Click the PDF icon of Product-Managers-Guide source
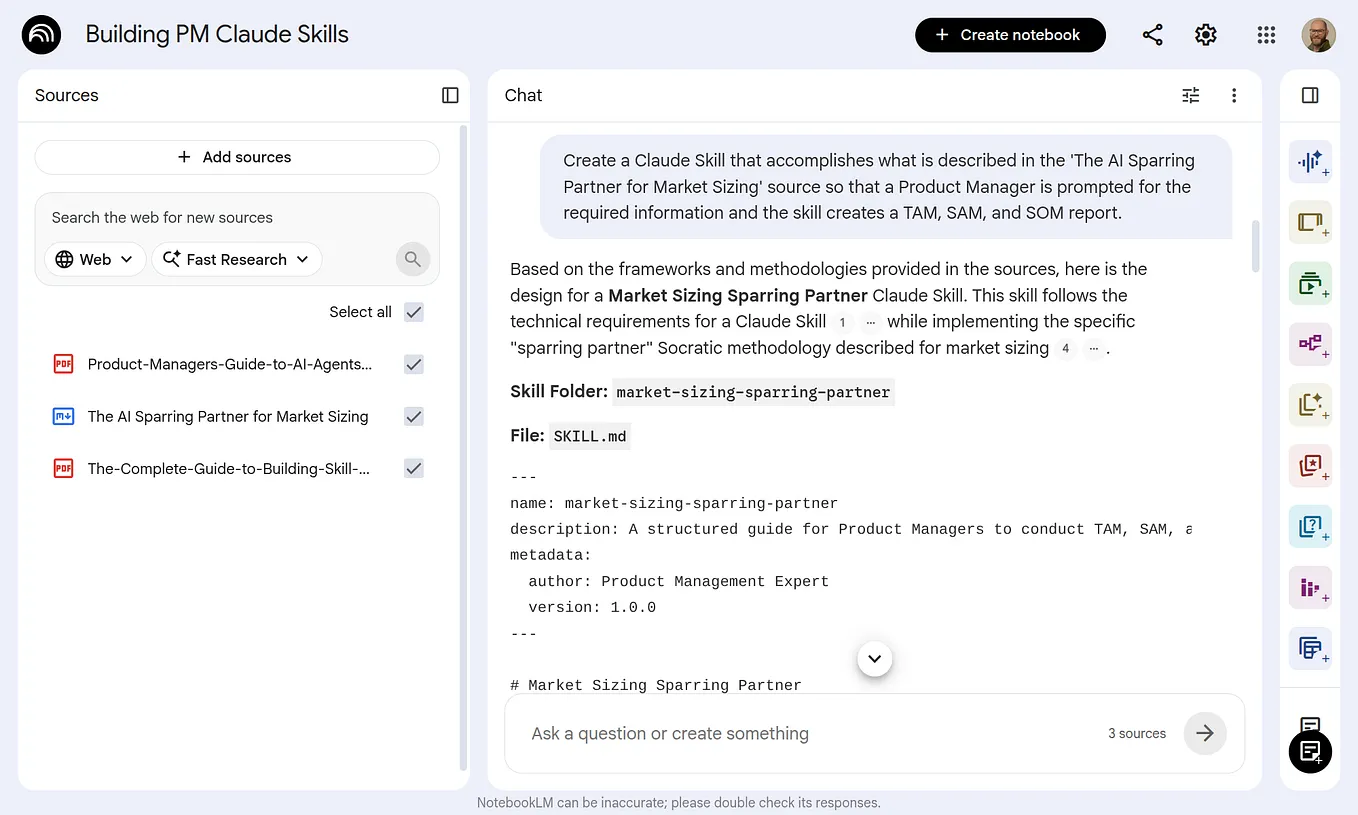This screenshot has width=1358, height=815. point(63,364)
